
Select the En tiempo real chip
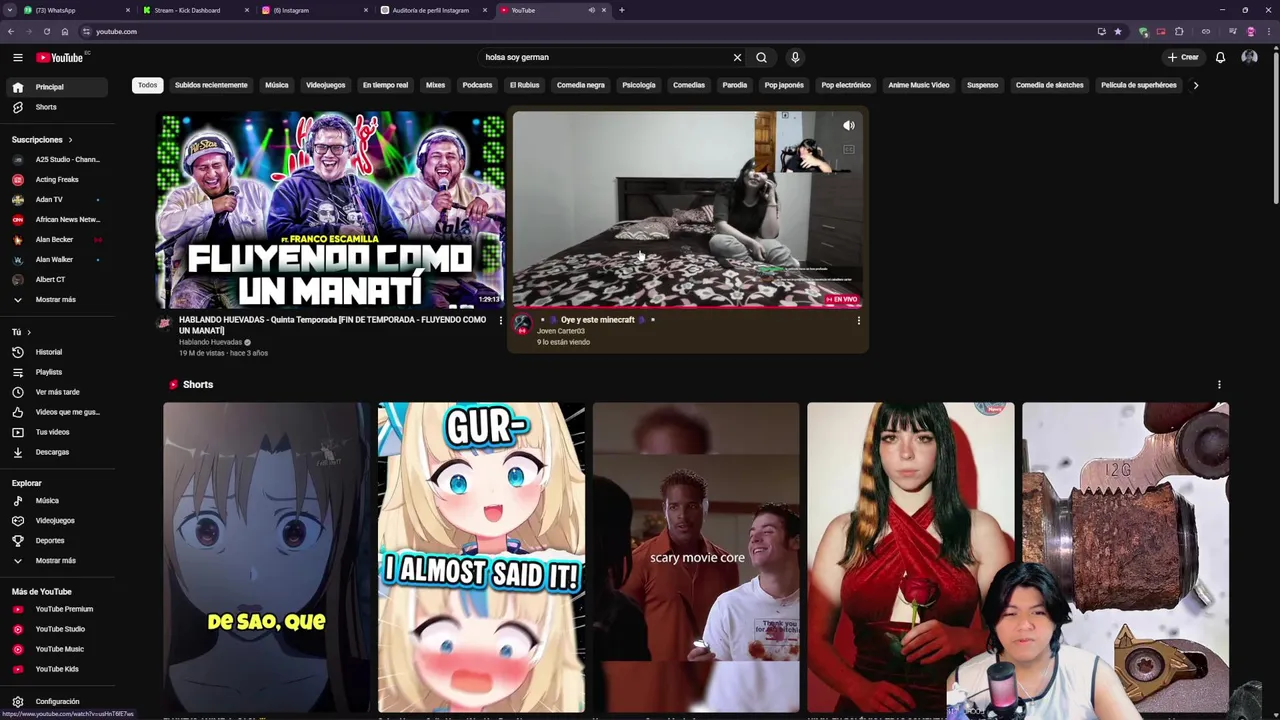click(x=385, y=85)
